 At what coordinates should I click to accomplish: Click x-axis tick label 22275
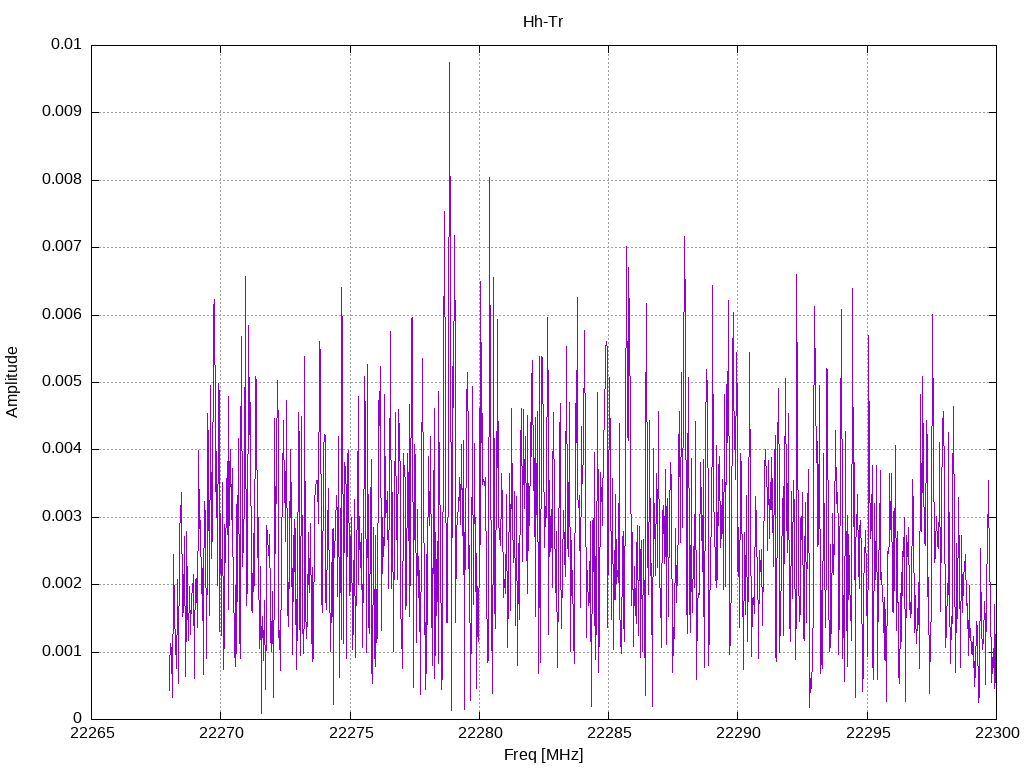(x=350, y=733)
